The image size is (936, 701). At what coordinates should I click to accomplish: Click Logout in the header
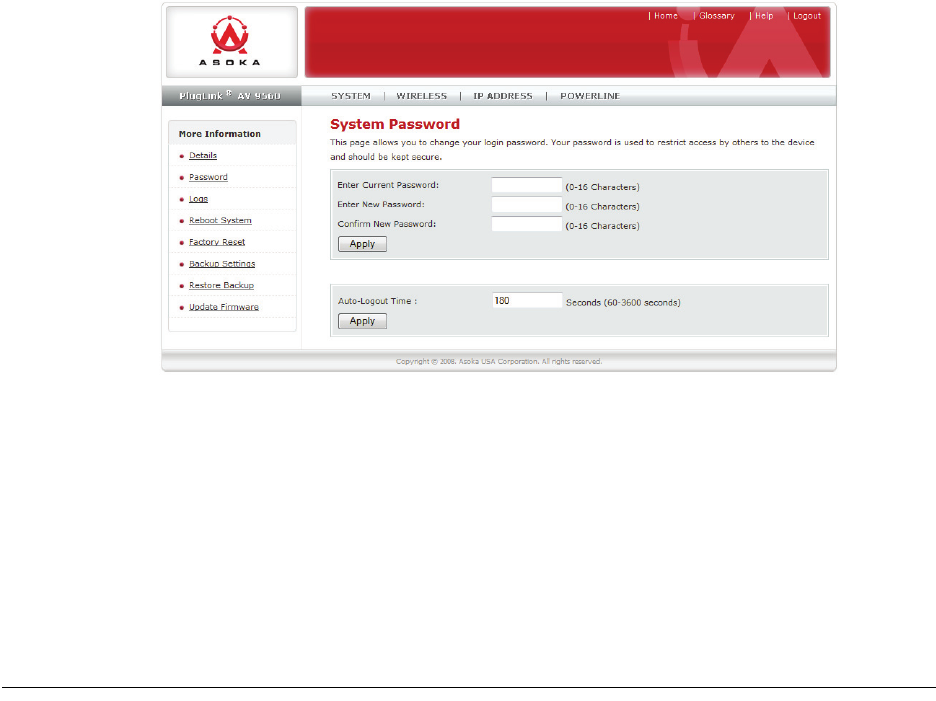point(806,16)
